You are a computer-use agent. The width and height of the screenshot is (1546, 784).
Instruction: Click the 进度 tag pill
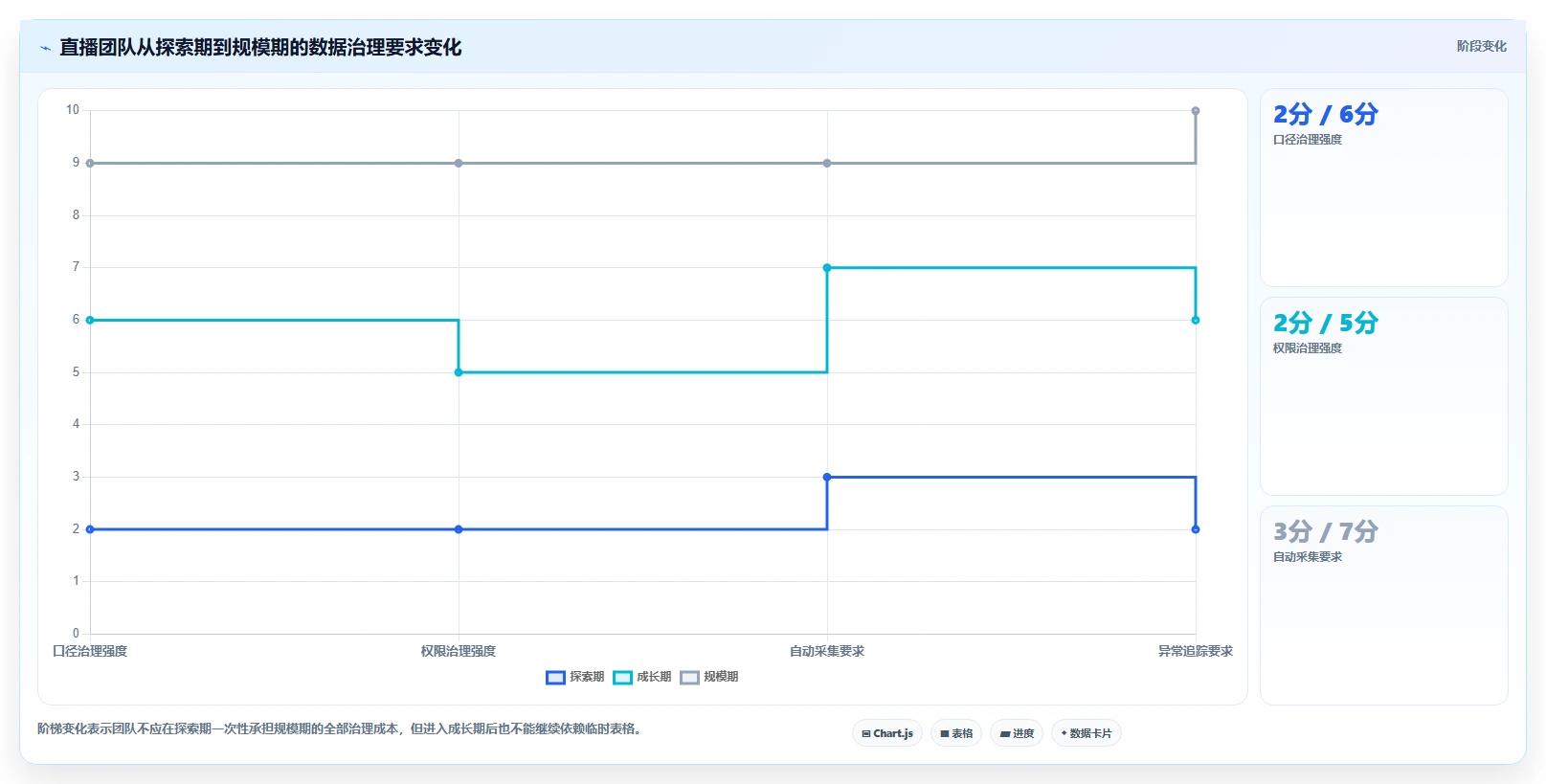[1017, 733]
